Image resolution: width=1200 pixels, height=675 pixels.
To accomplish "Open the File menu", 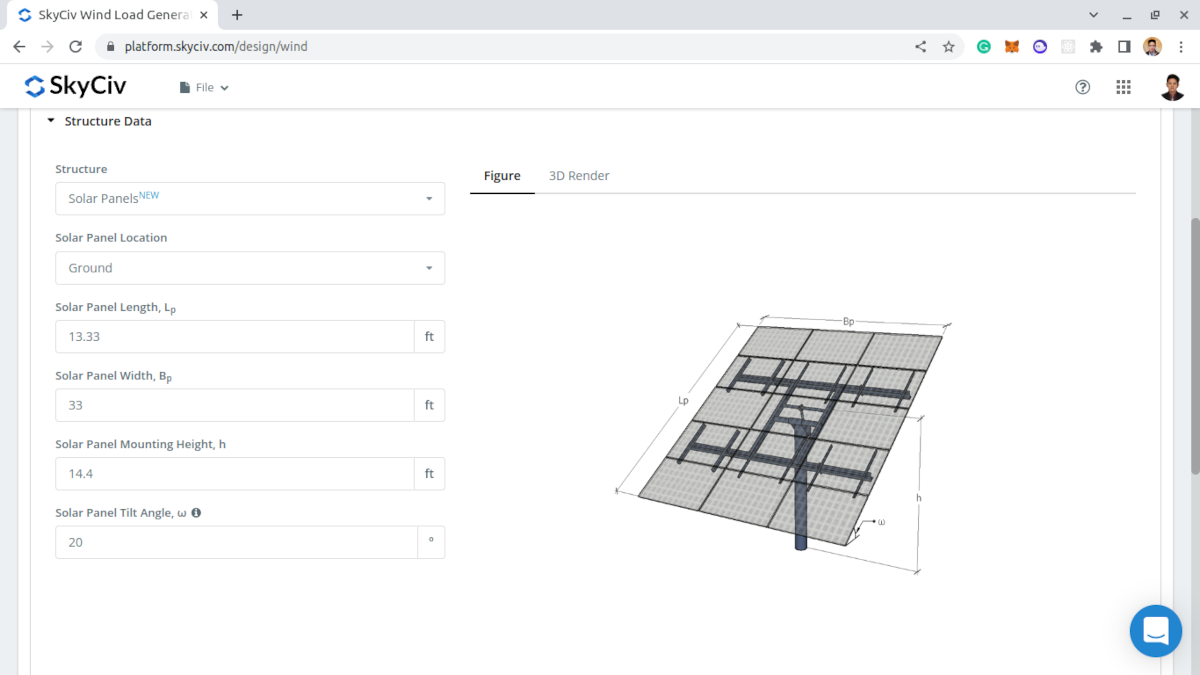I will pos(204,87).
